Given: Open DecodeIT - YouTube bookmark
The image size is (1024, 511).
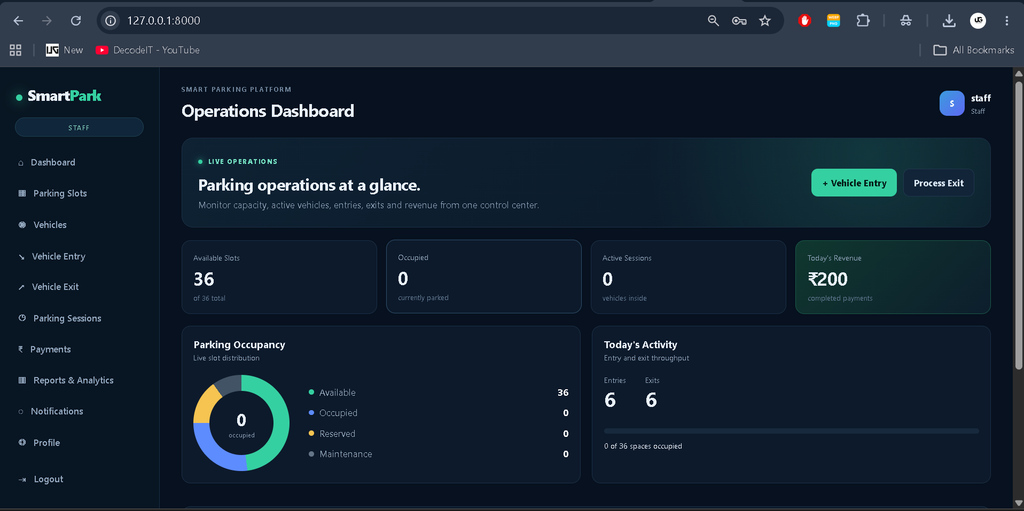Looking at the screenshot, I should 148,50.
